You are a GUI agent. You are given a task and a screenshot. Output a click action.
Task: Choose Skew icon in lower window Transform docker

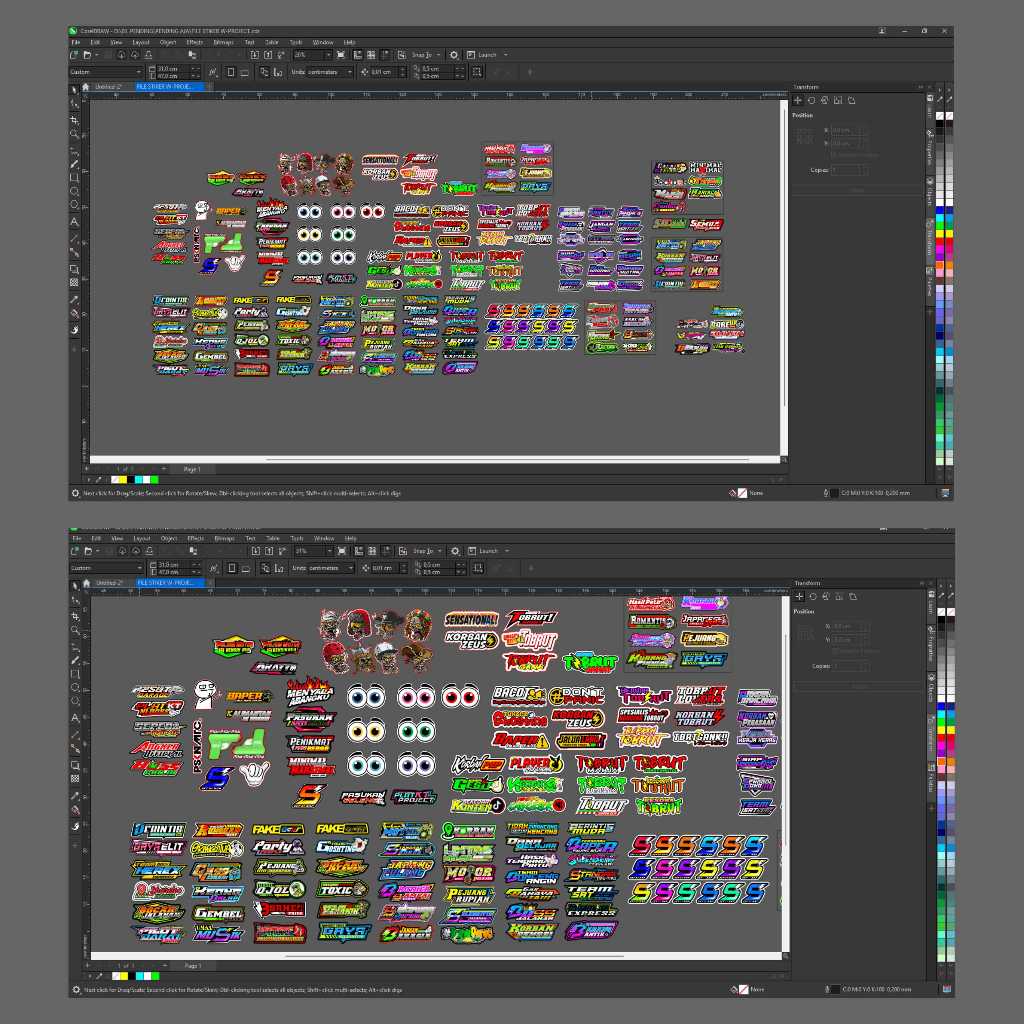tap(853, 597)
